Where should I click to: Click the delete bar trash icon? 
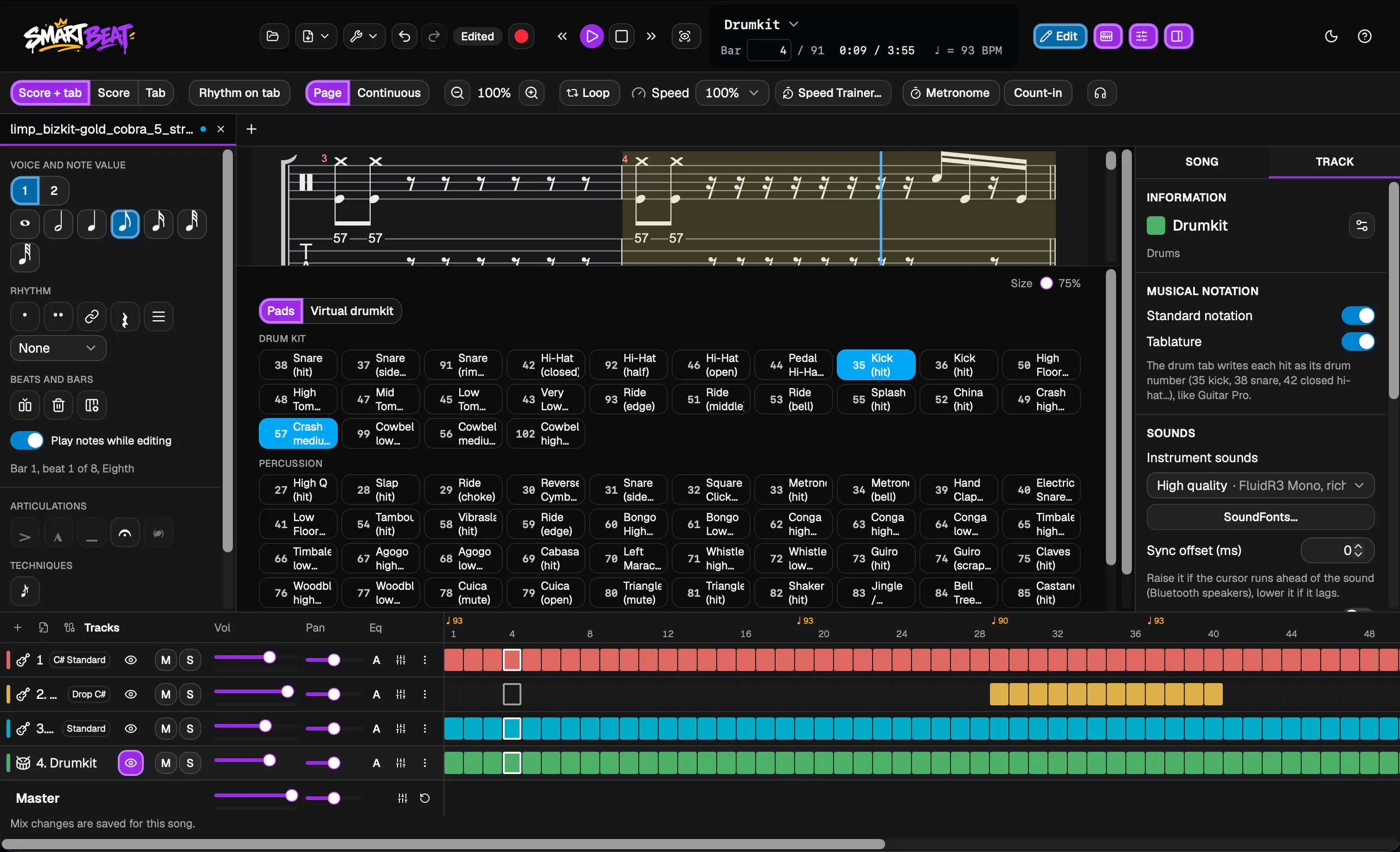tap(58, 405)
